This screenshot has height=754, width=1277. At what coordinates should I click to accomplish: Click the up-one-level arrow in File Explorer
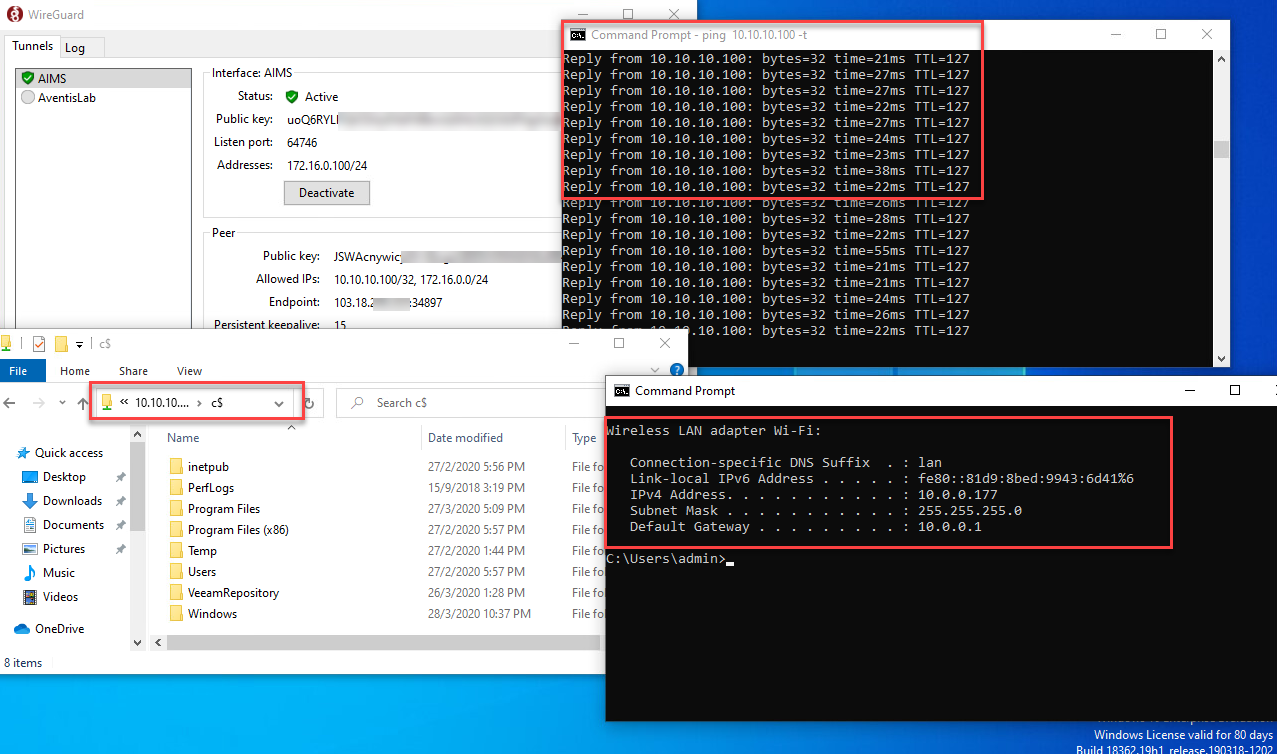click(x=83, y=403)
